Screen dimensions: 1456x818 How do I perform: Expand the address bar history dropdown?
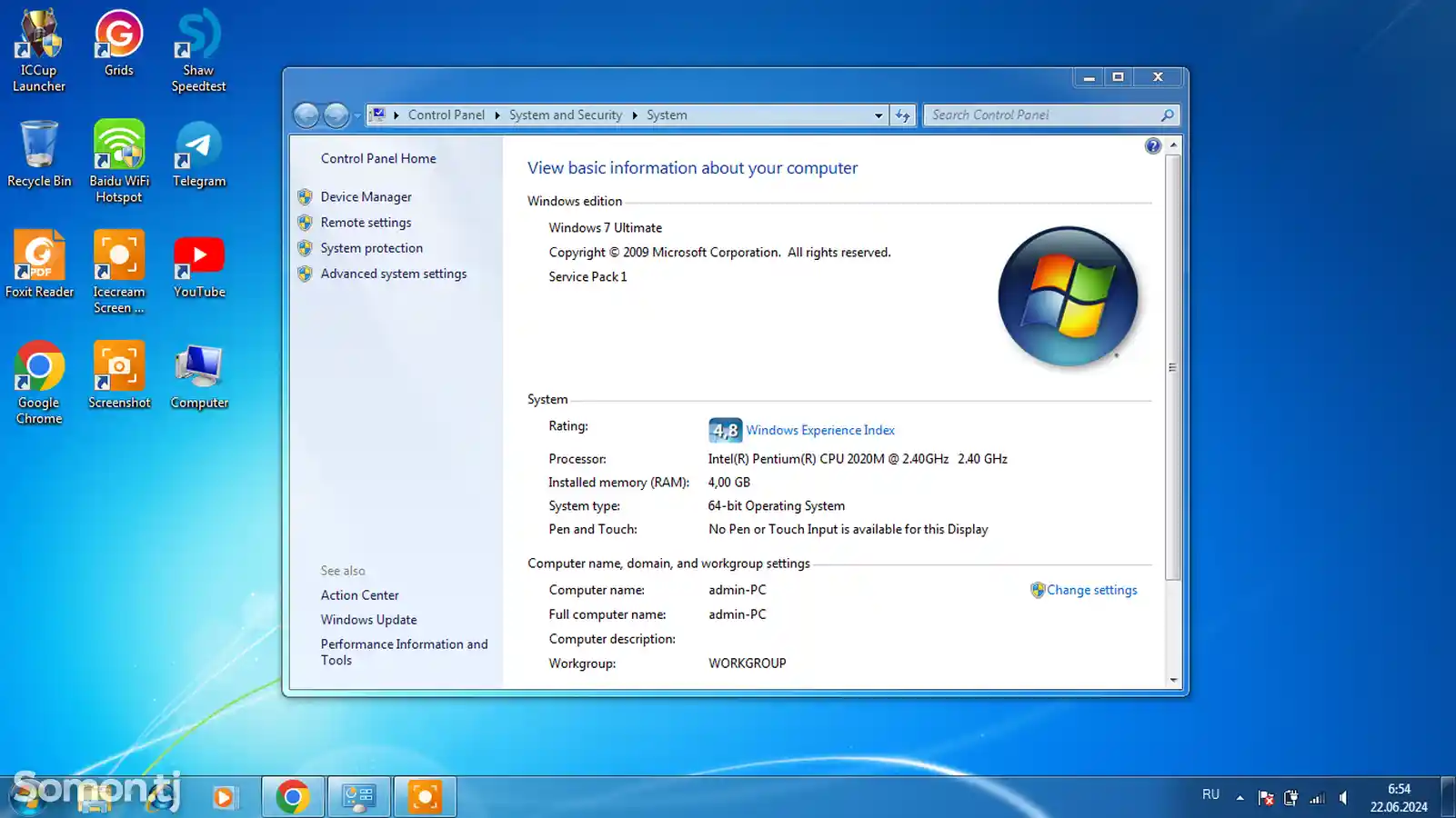pyautogui.click(x=879, y=115)
